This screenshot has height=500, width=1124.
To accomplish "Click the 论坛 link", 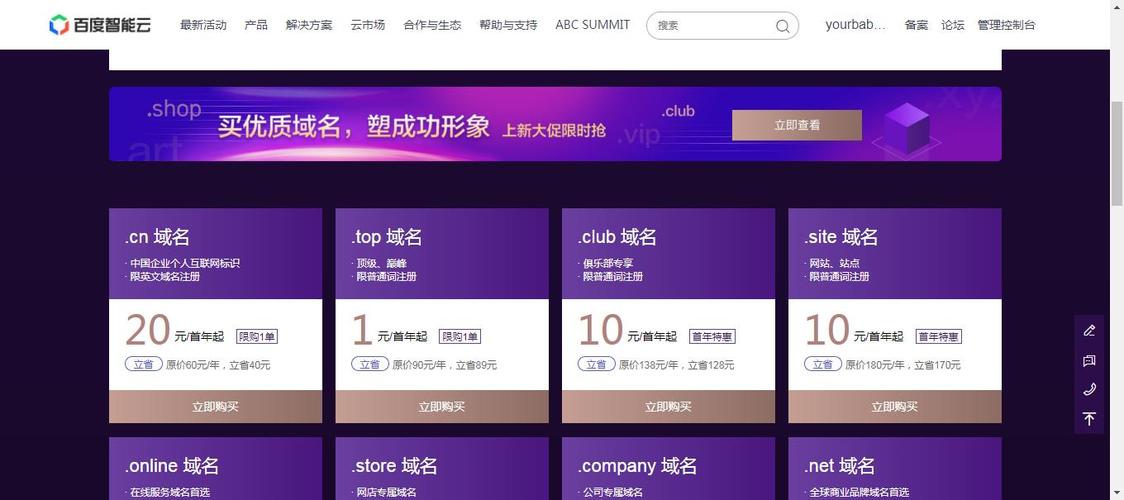I will [953, 25].
